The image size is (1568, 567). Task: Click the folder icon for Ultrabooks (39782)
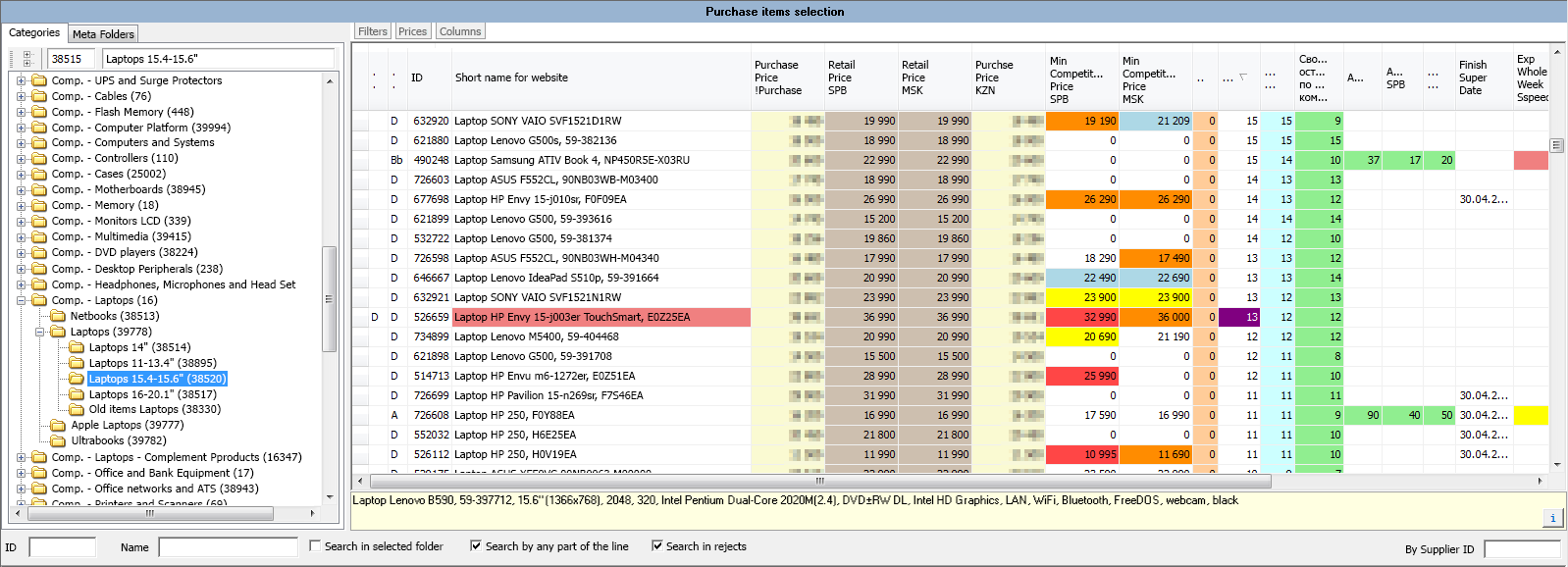tap(58, 440)
